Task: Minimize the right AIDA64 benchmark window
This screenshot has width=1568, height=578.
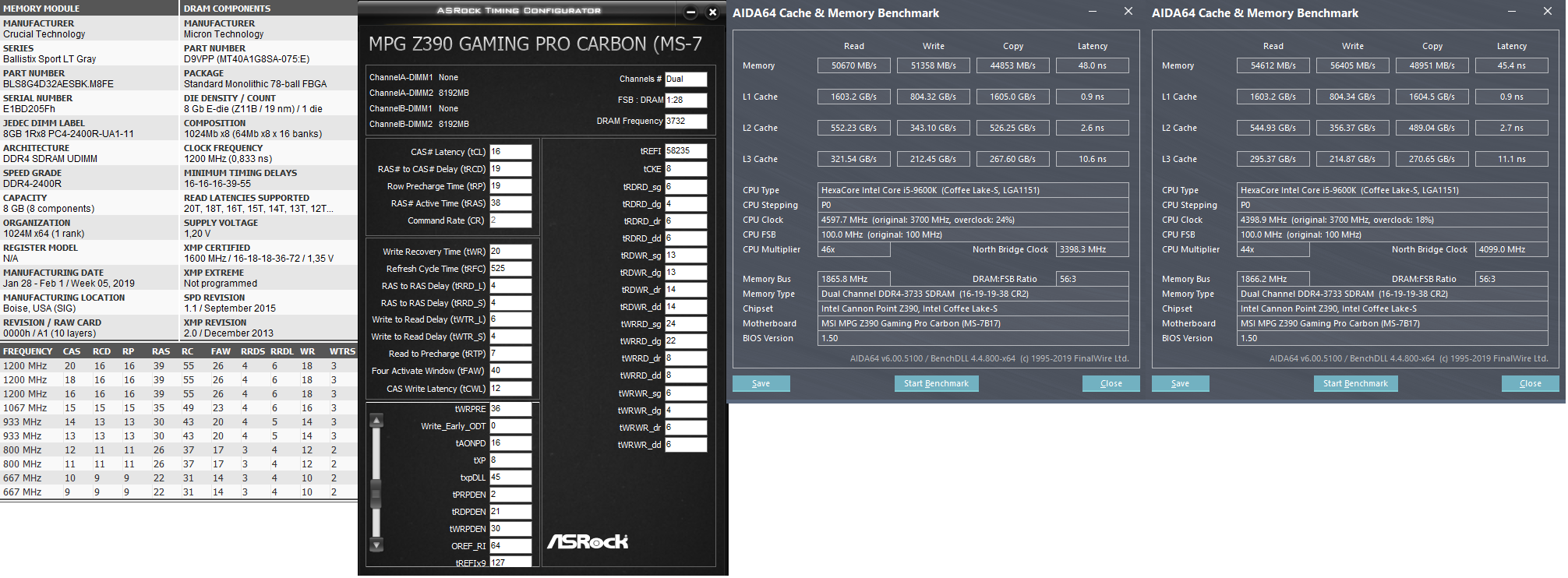Action: (x=1512, y=12)
